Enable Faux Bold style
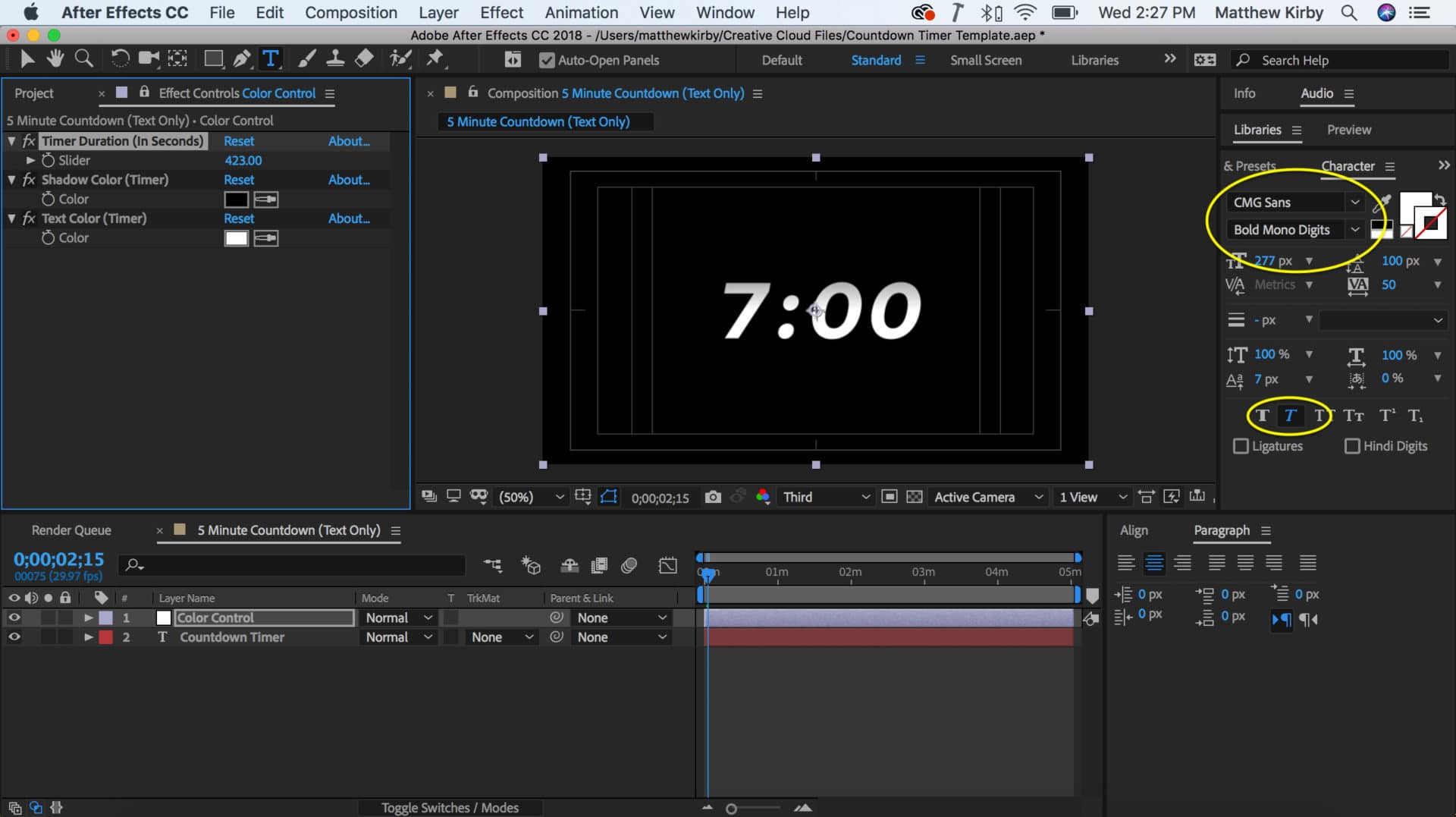 (x=1262, y=416)
